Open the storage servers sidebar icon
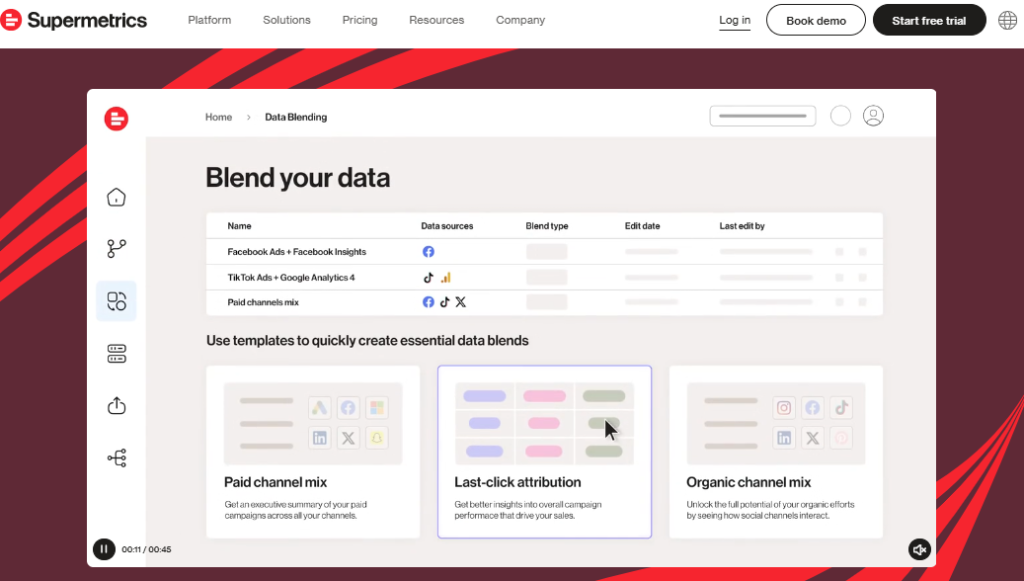This screenshot has width=1024, height=581. click(x=116, y=353)
